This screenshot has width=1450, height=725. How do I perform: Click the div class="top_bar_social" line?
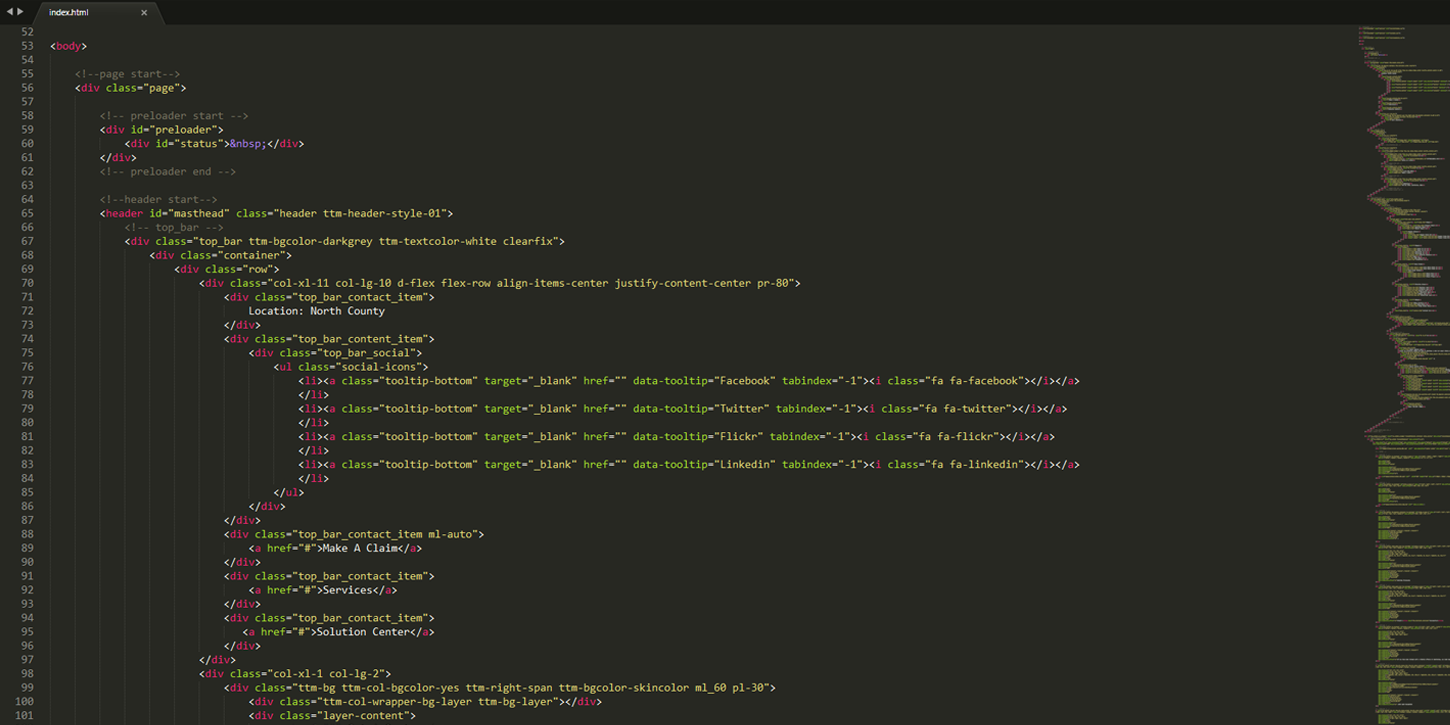coord(335,354)
